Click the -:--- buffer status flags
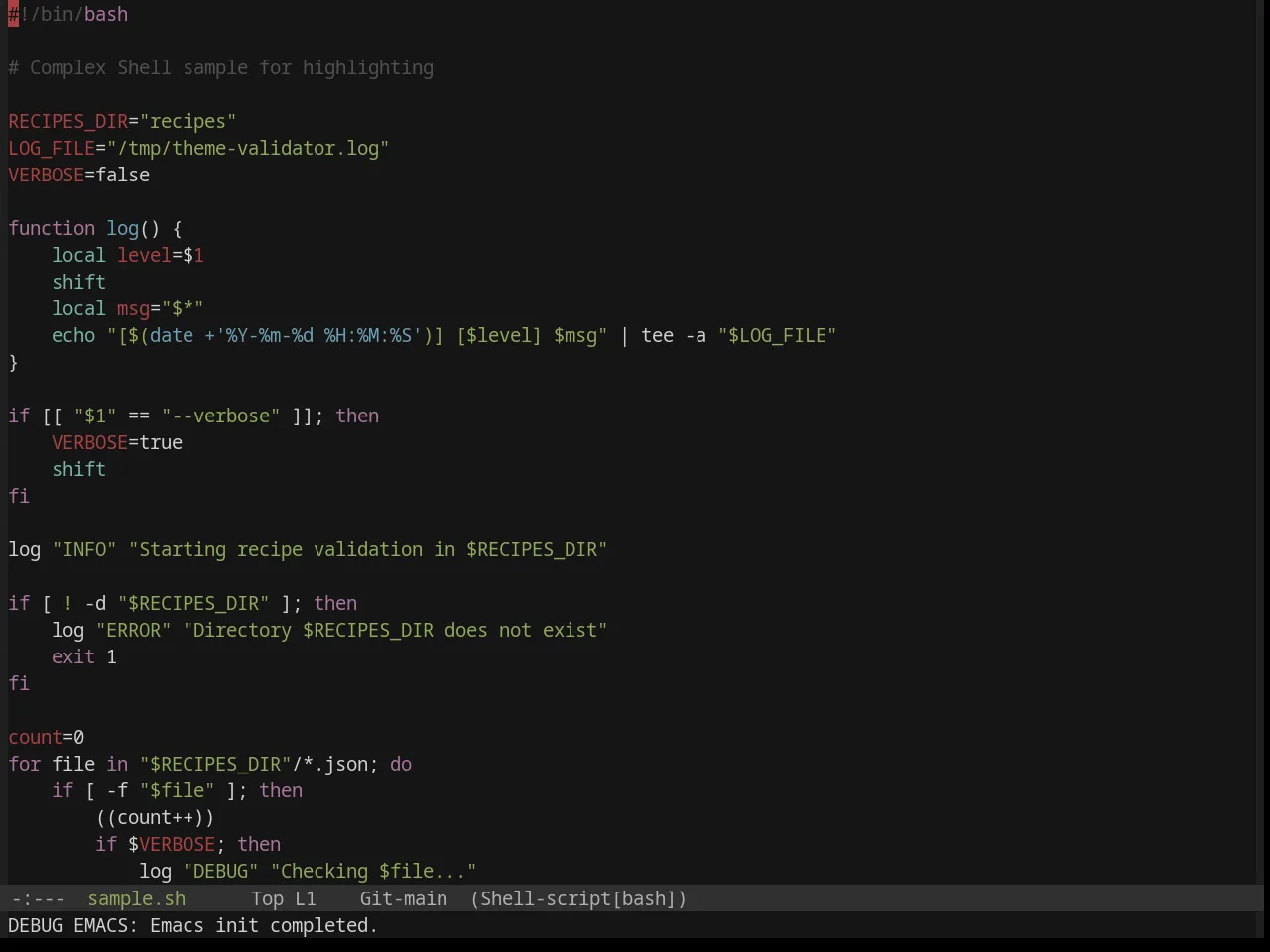 38,898
